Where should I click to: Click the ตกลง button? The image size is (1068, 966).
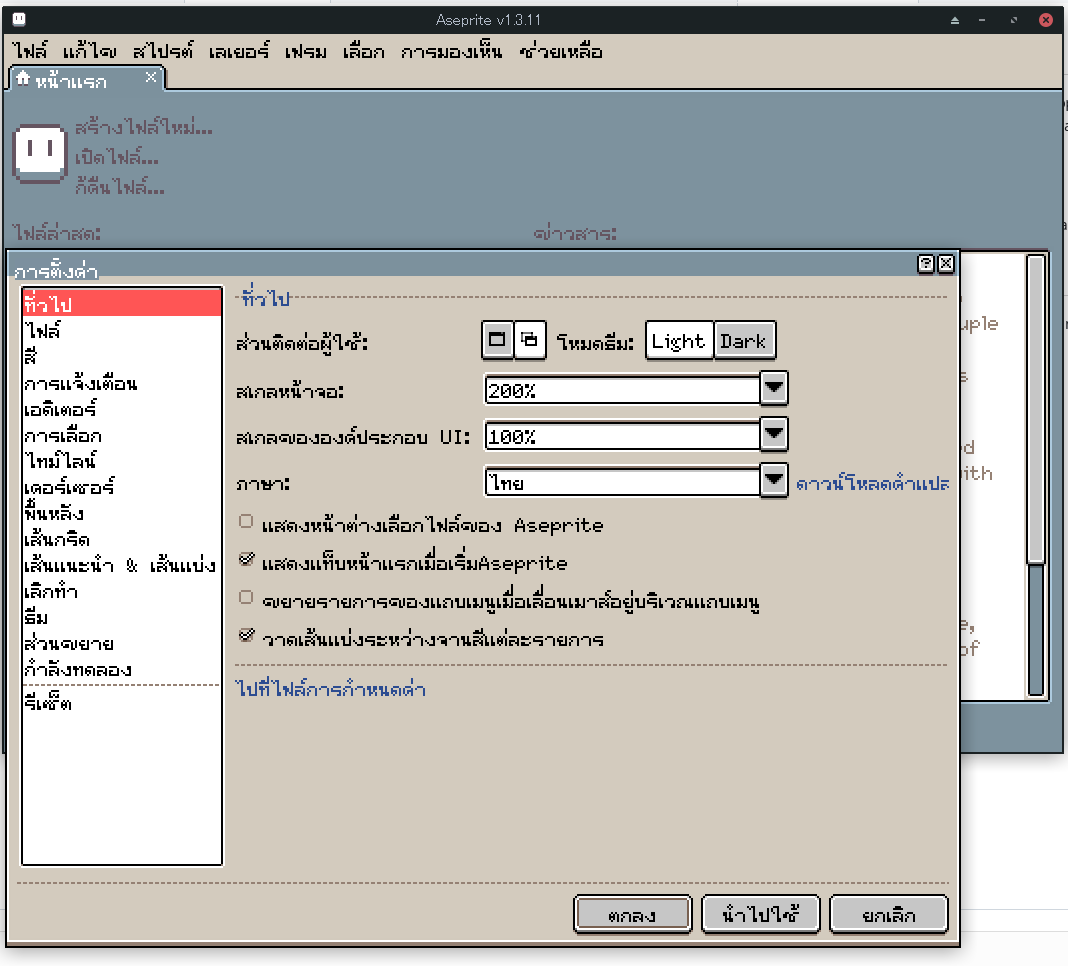[x=632, y=915]
